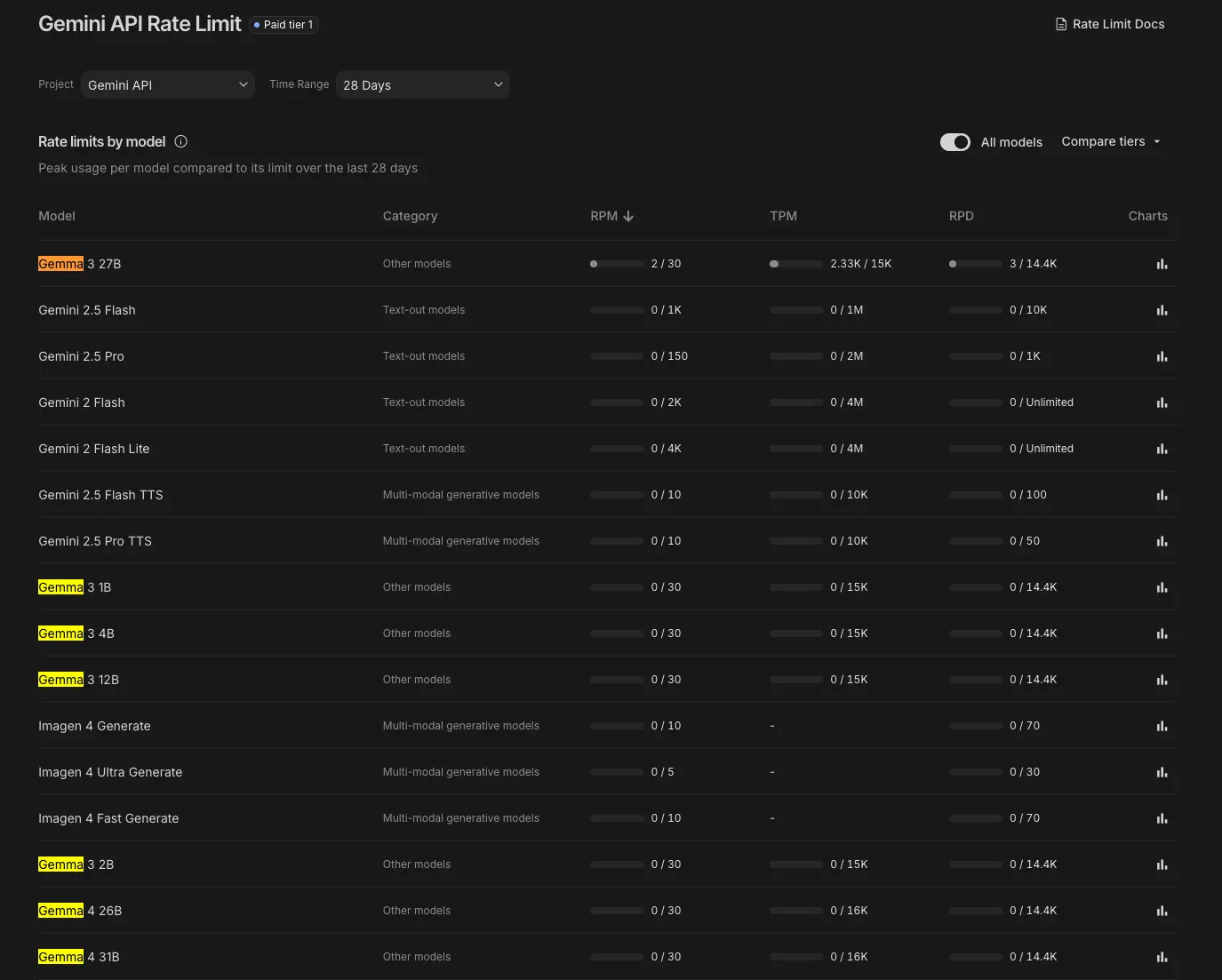This screenshot has height=980, width=1222.
Task: Click the Gemma 3 27B RPM usage bar
Action: coord(617,264)
